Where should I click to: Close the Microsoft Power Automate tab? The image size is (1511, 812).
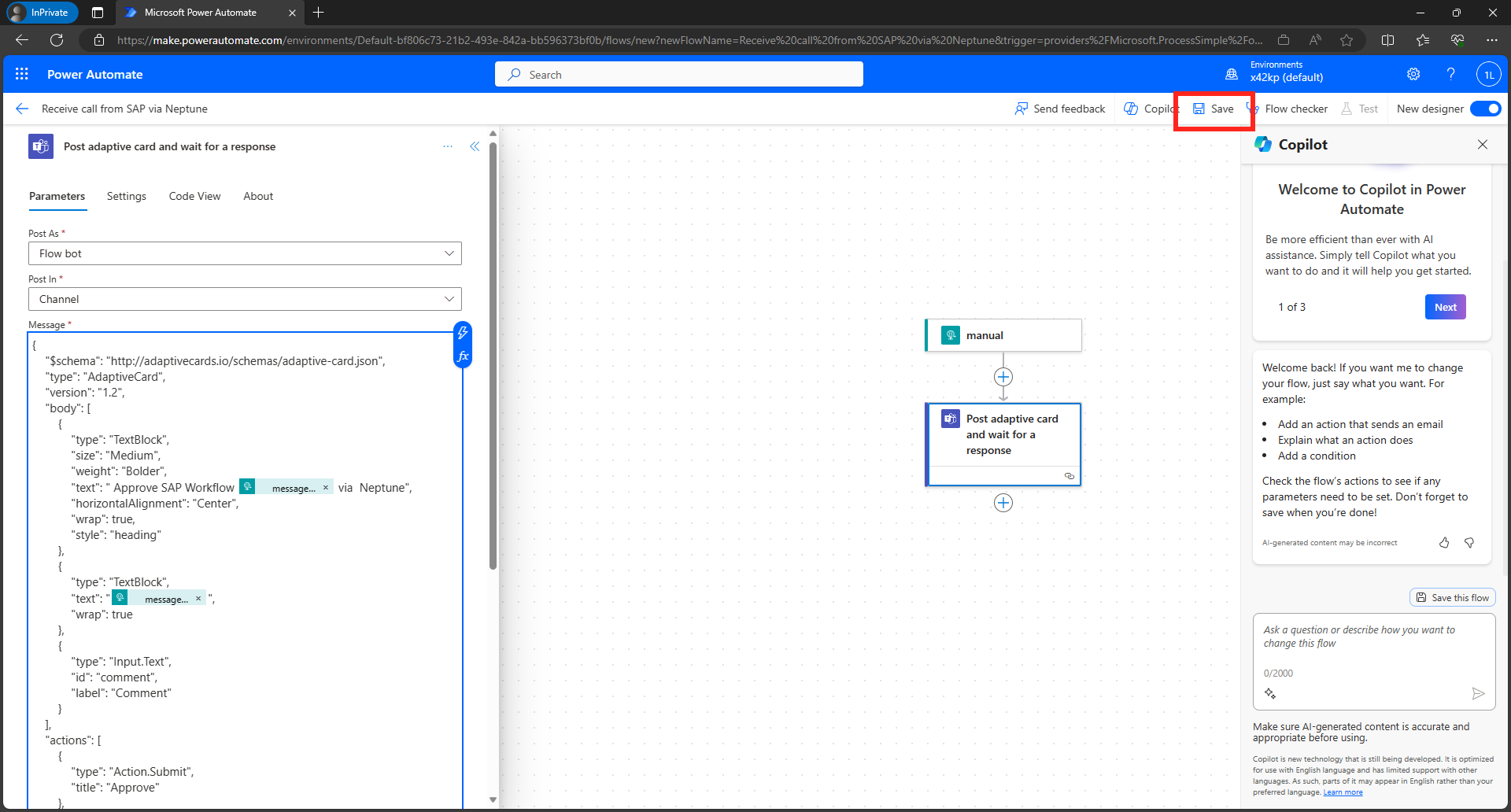point(292,13)
